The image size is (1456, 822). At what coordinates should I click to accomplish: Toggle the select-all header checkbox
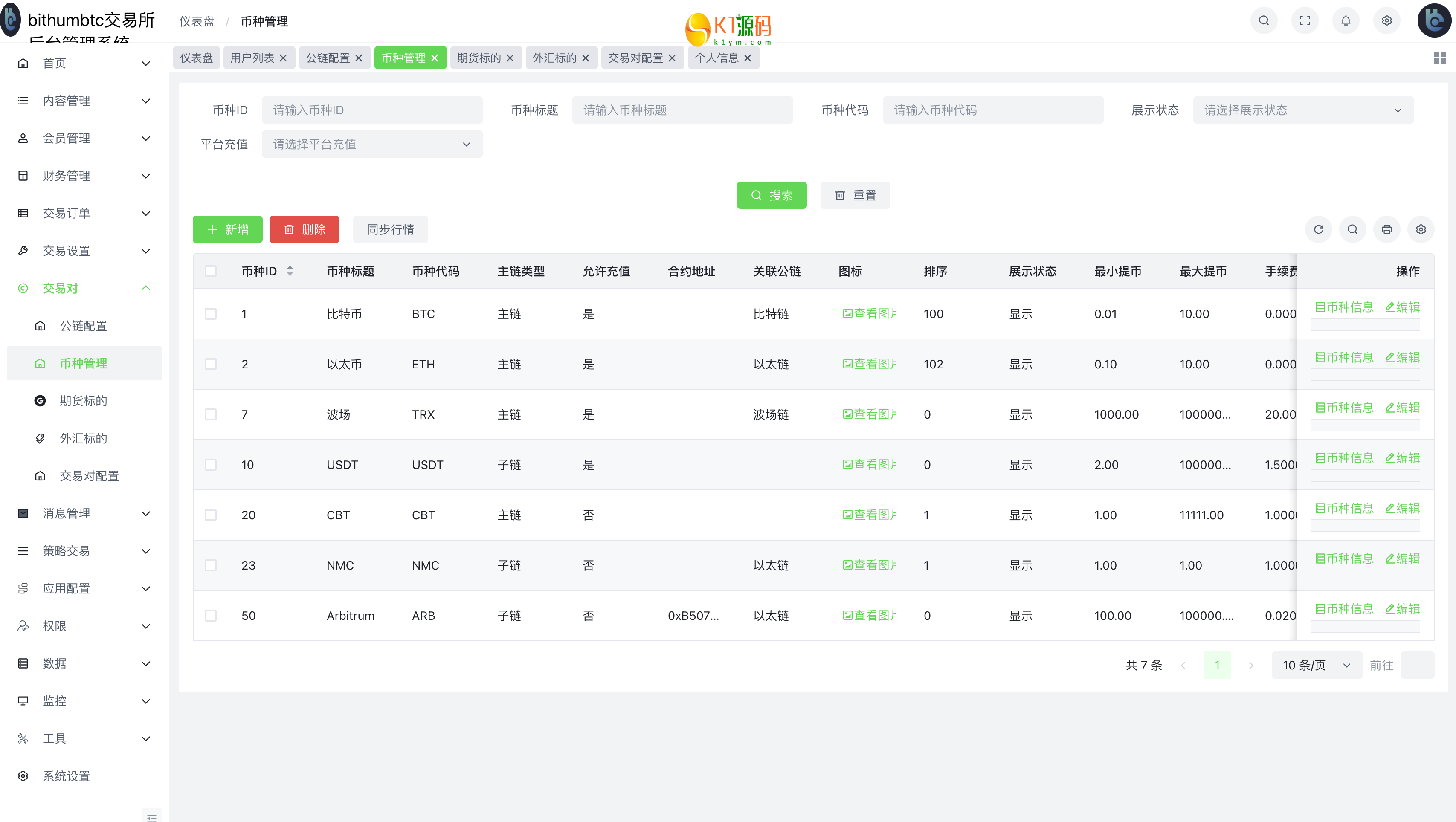211,271
